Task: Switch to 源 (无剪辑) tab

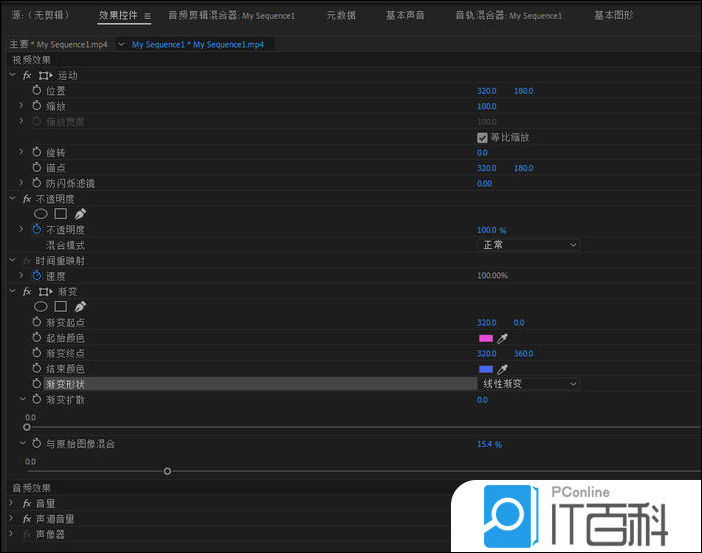Action: tap(41, 16)
